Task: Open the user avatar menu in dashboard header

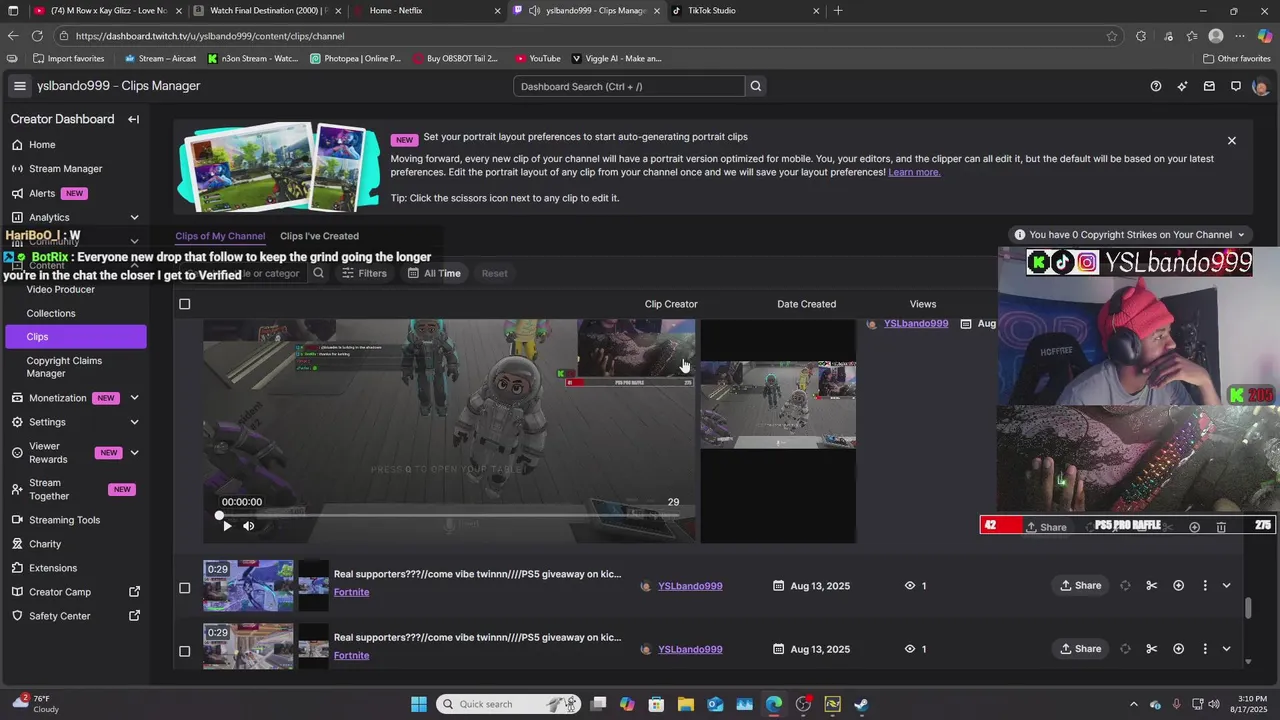Action: click(1260, 86)
